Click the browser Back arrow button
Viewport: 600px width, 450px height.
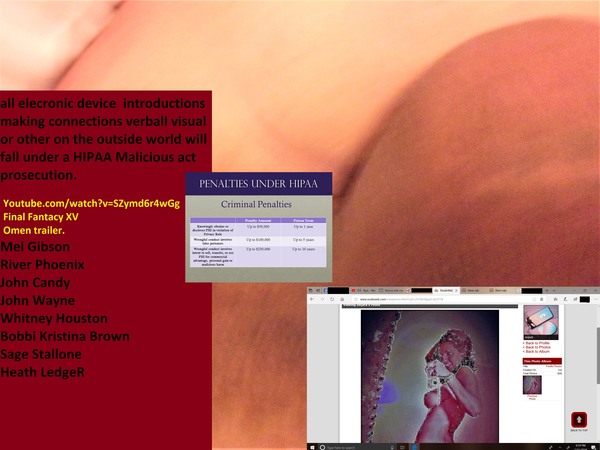click(x=312, y=299)
